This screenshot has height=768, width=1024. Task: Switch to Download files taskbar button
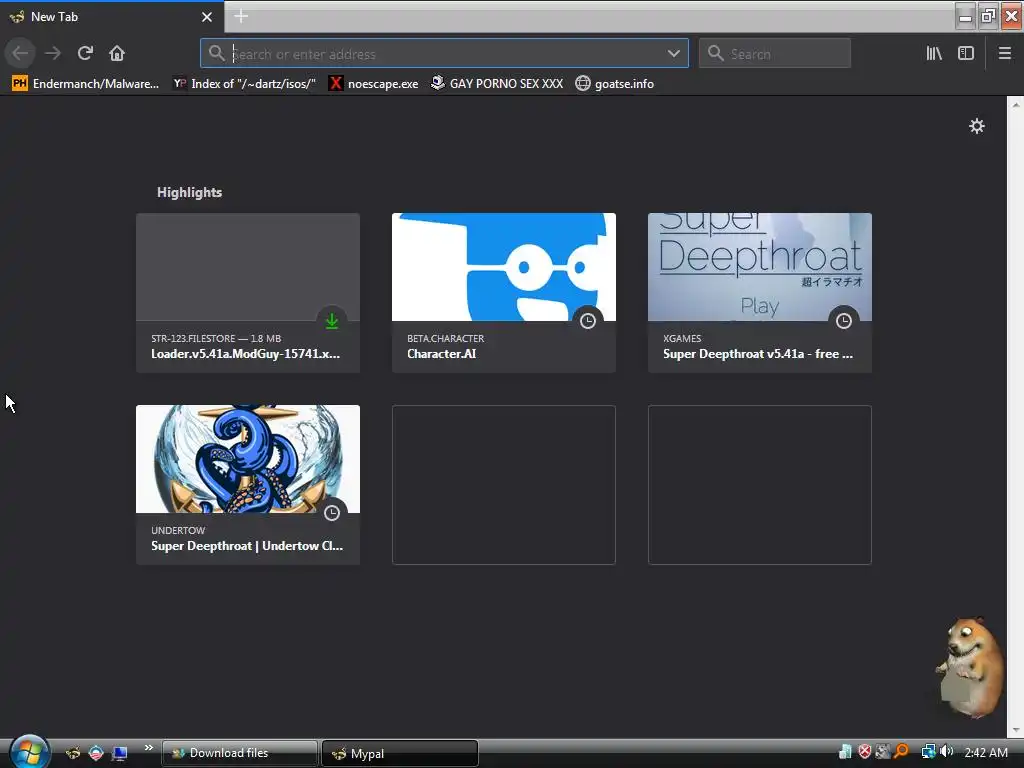(x=240, y=753)
